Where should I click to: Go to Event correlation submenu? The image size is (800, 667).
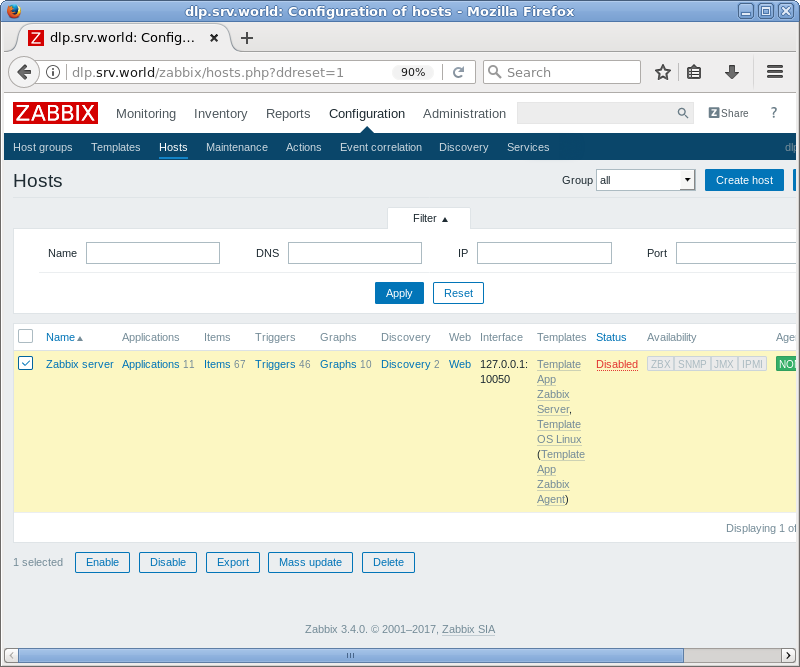381,147
